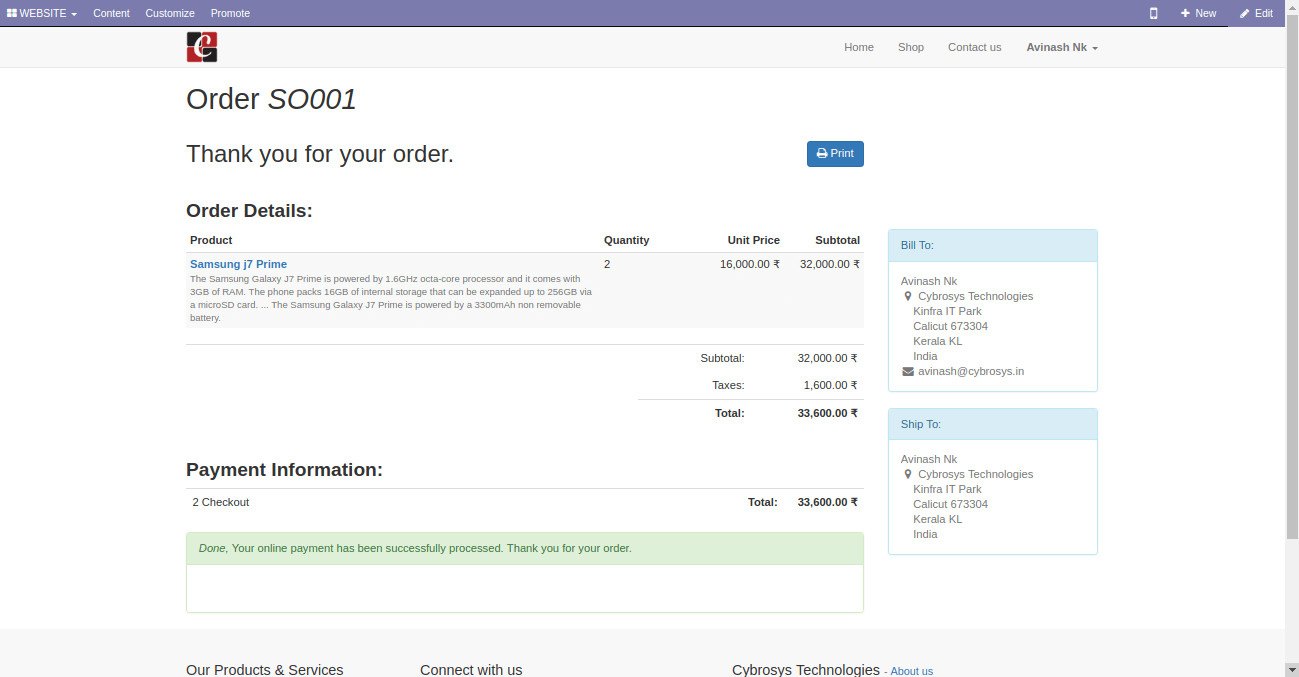Click the Print order button

(835, 154)
